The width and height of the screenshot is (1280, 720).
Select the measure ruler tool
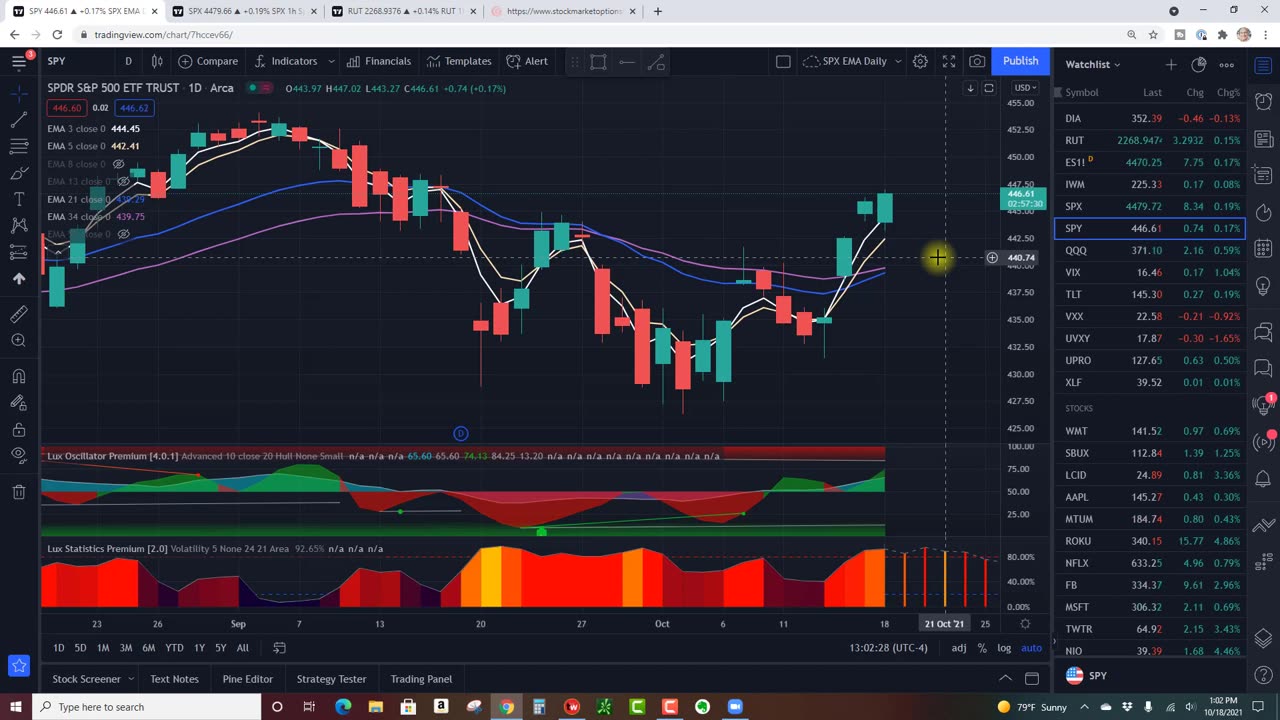click(19, 314)
